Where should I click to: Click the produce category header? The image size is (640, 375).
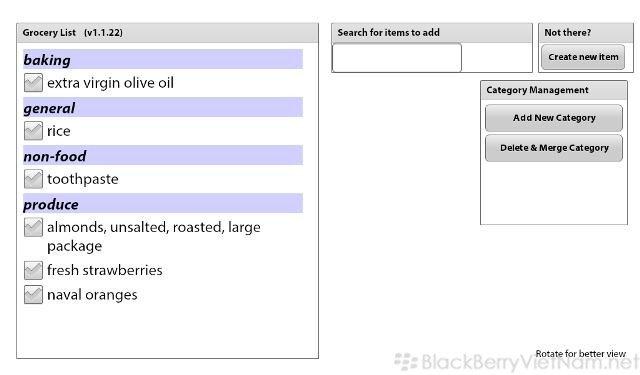pyautogui.click(x=163, y=203)
